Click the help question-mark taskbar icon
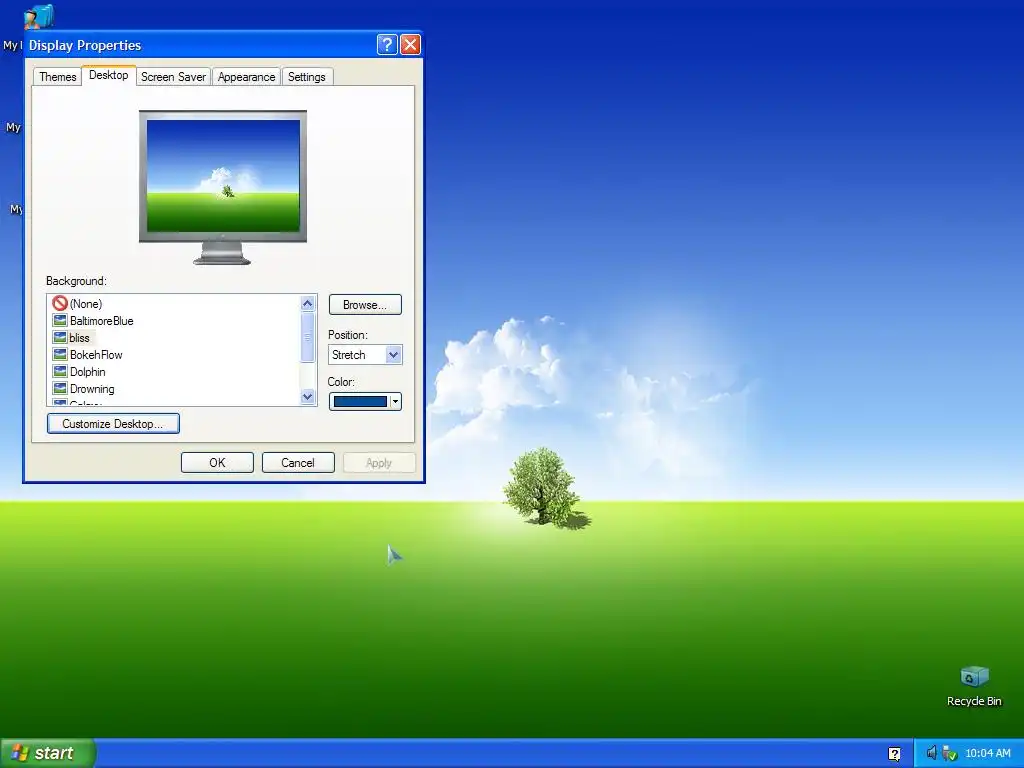This screenshot has height=768, width=1024. (894, 754)
